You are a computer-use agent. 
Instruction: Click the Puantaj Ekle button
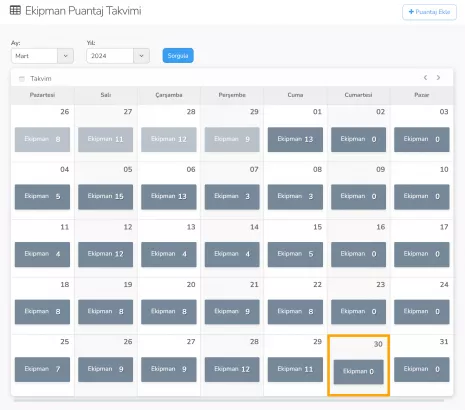429,12
